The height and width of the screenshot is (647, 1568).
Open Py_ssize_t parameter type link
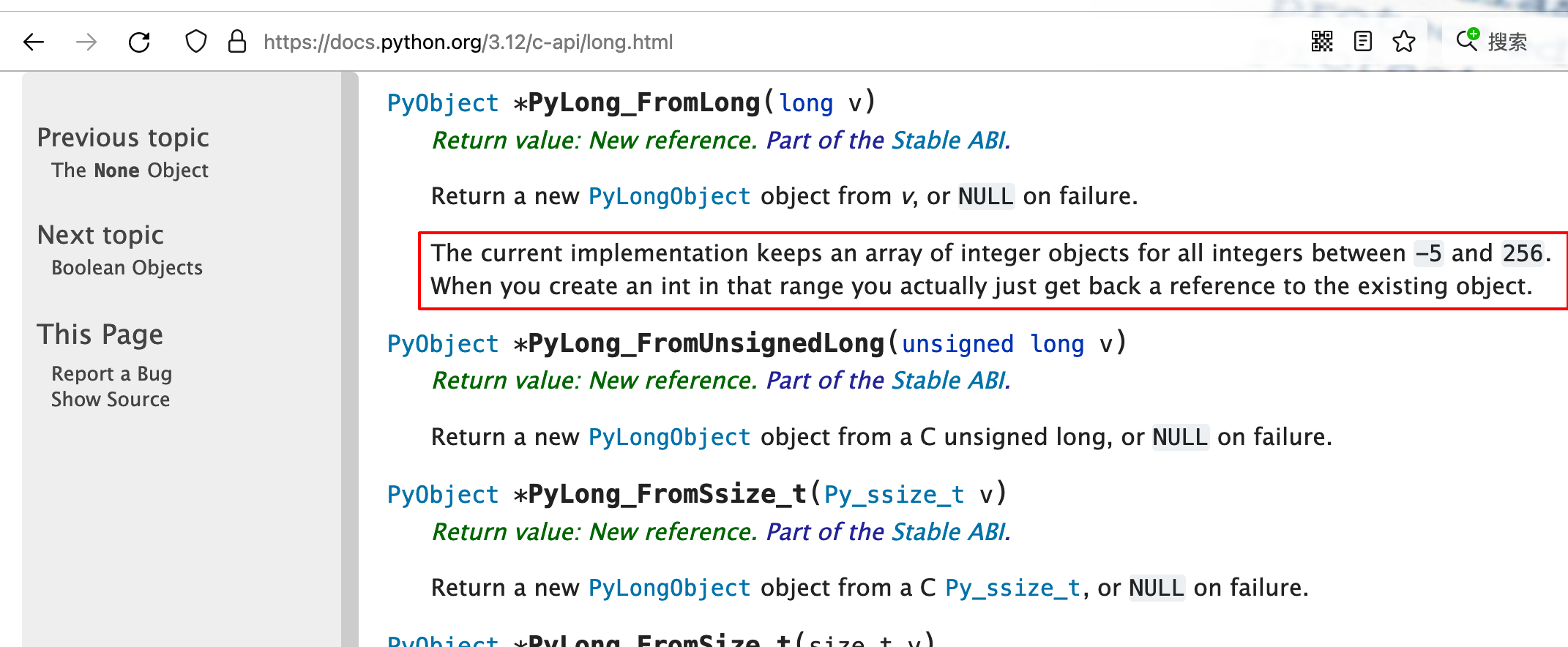click(x=895, y=495)
